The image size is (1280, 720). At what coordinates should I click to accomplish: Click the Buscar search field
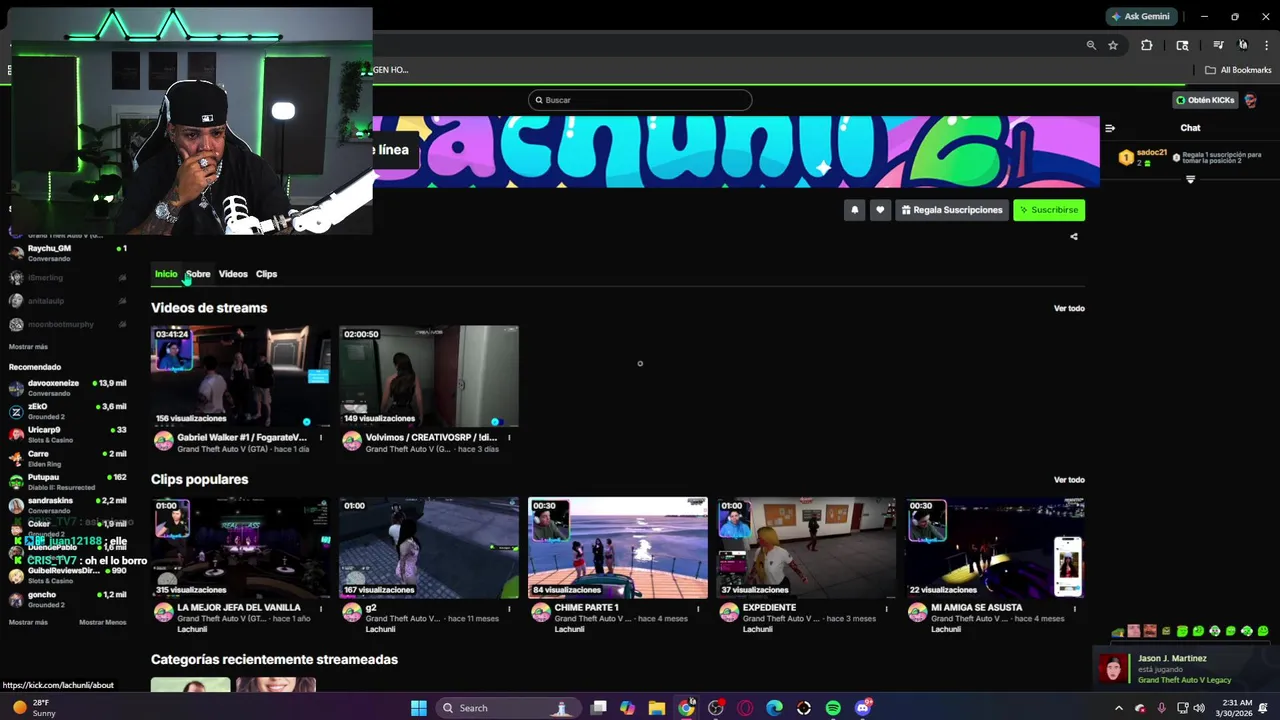click(640, 100)
